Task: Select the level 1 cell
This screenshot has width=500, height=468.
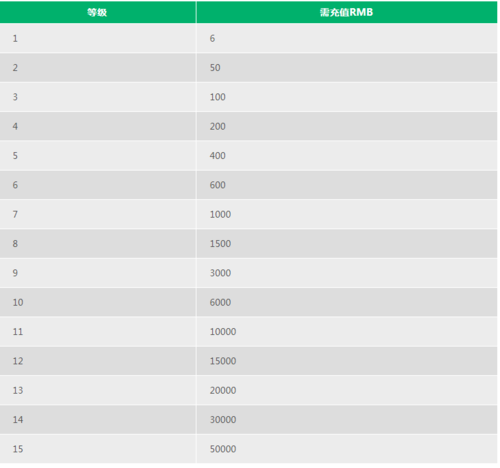Action: [x=97, y=38]
